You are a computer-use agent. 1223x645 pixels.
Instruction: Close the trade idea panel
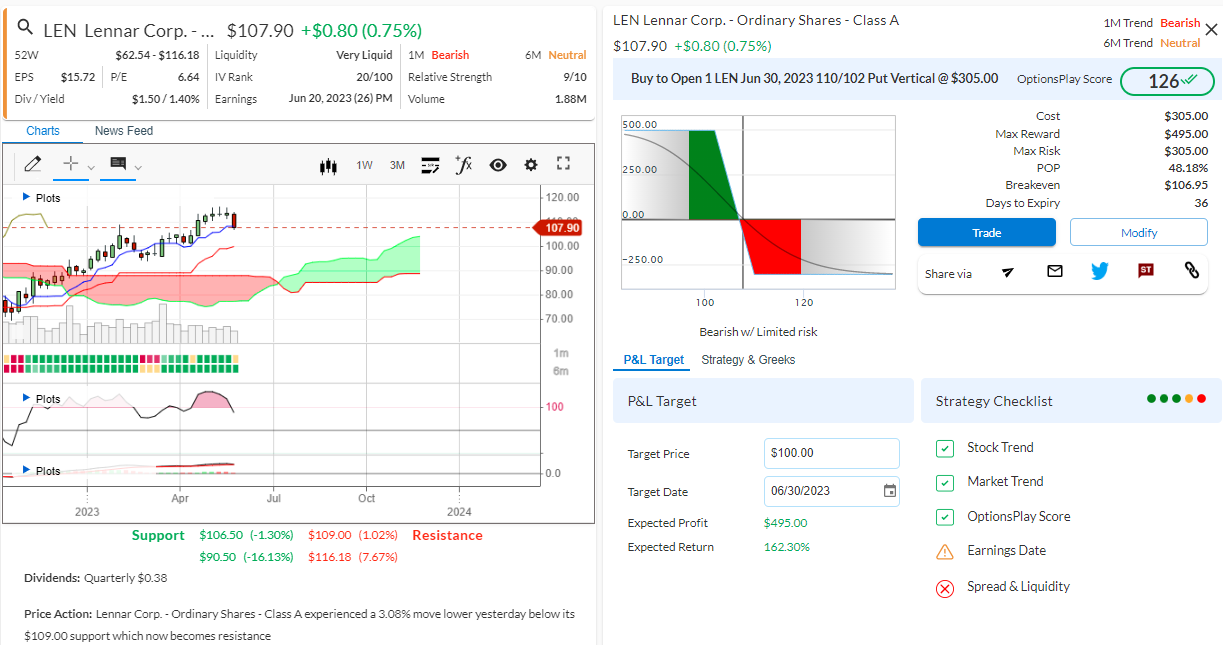coord(1211,30)
